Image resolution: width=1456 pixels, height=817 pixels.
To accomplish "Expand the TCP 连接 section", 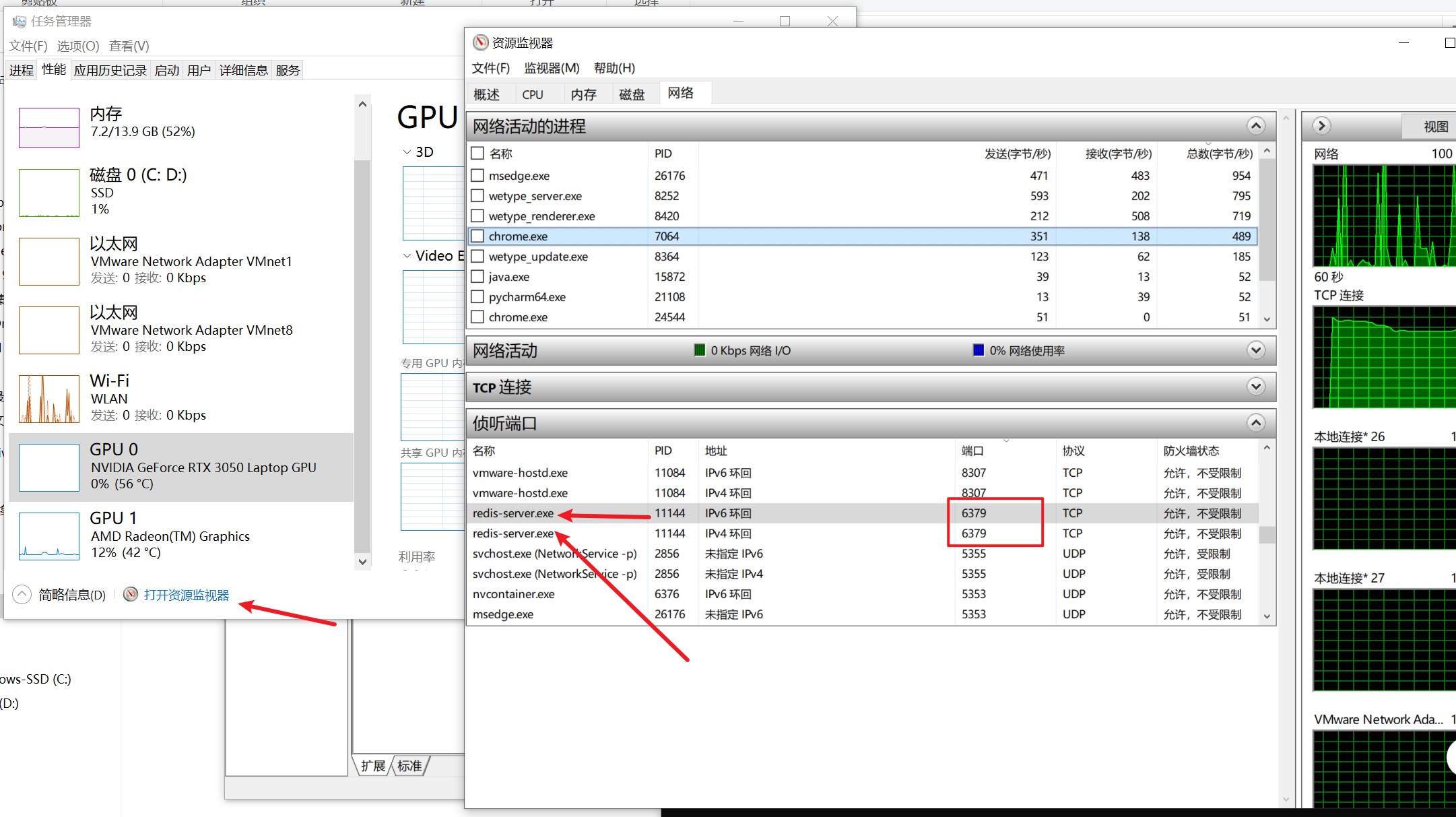I will coord(1255,387).
